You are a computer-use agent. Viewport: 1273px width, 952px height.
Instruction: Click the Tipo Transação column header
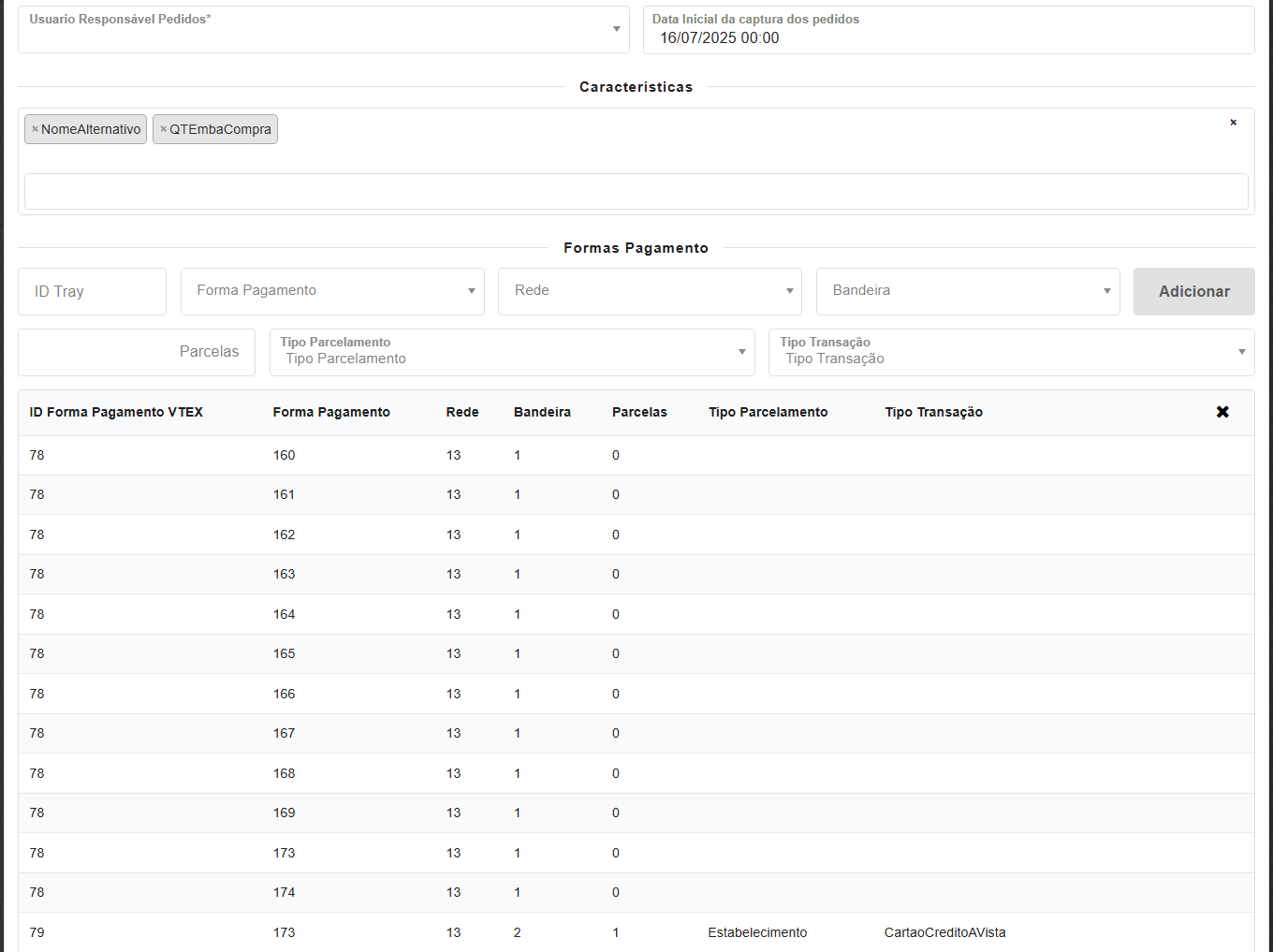933,412
